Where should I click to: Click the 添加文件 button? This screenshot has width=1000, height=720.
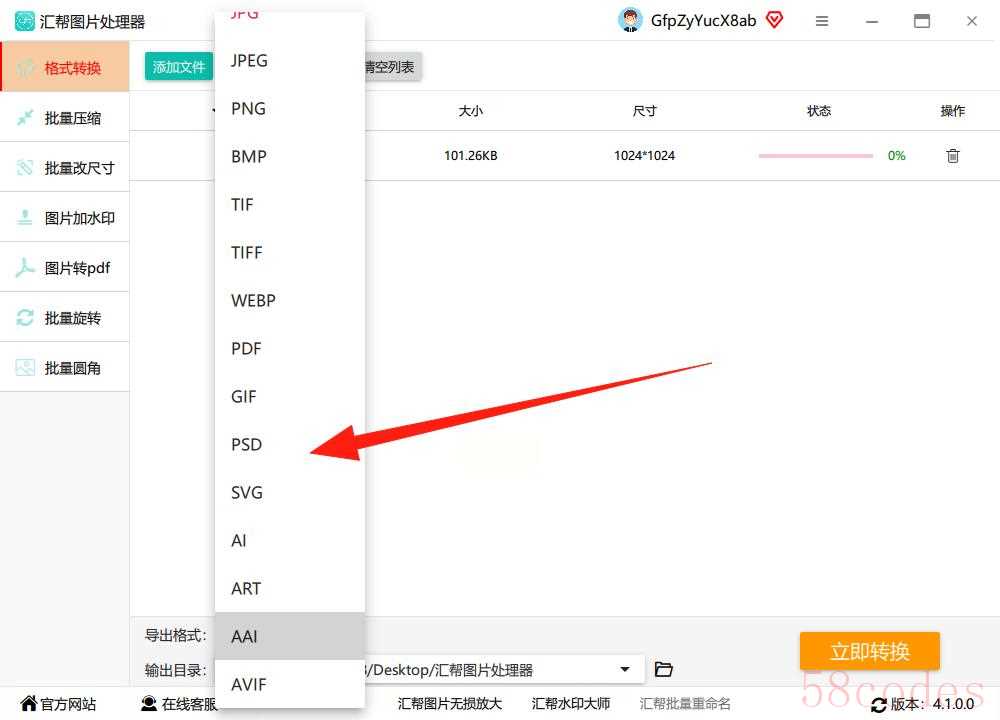tap(179, 66)
